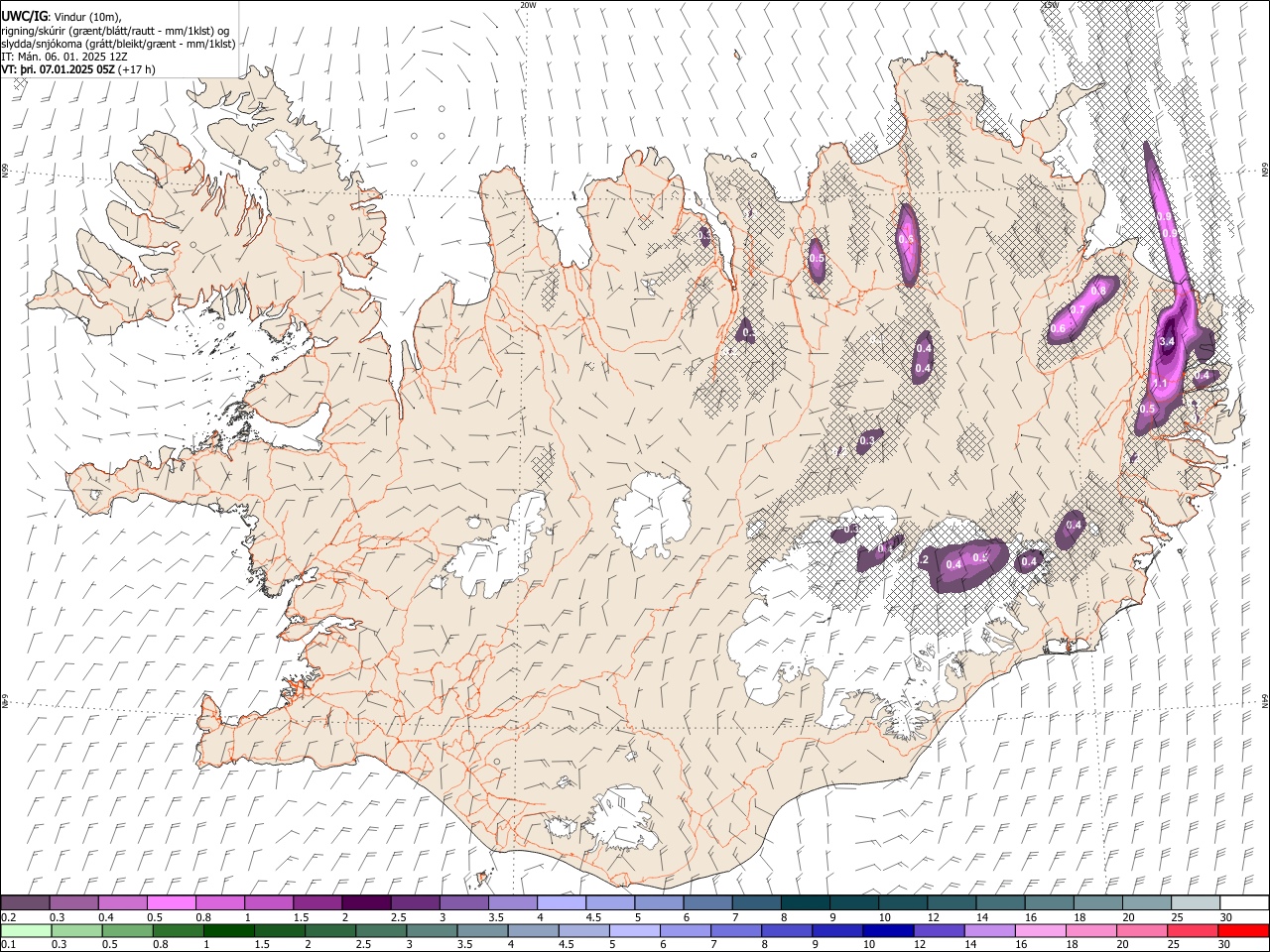Screen dimensions: 1270x952
Task: Select the light blue 4 swatch in upper scale
Action: click(x=561, y=902)
